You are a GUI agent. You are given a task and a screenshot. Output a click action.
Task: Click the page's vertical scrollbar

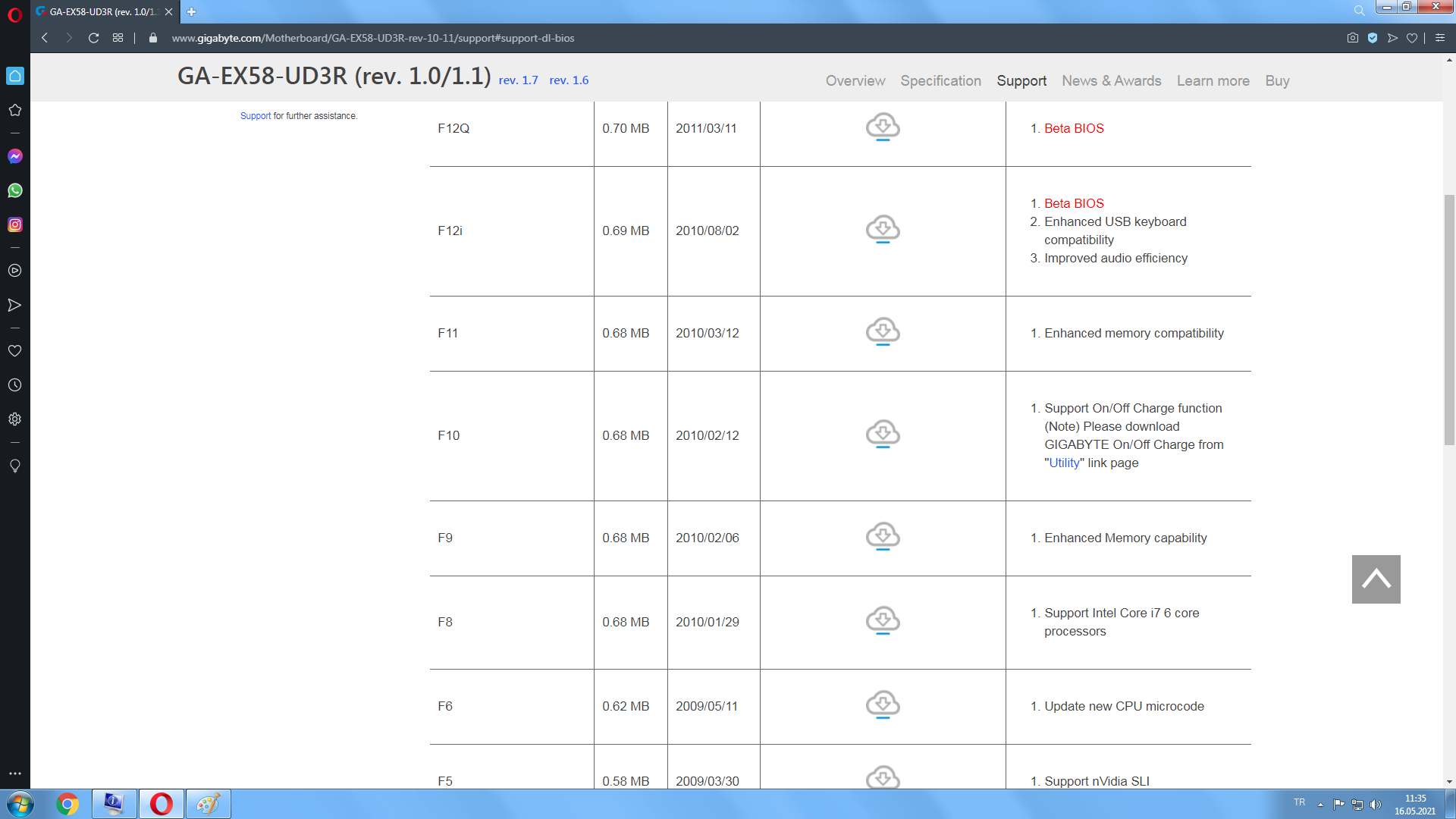pyautogui.click(x=1449, y=318)
